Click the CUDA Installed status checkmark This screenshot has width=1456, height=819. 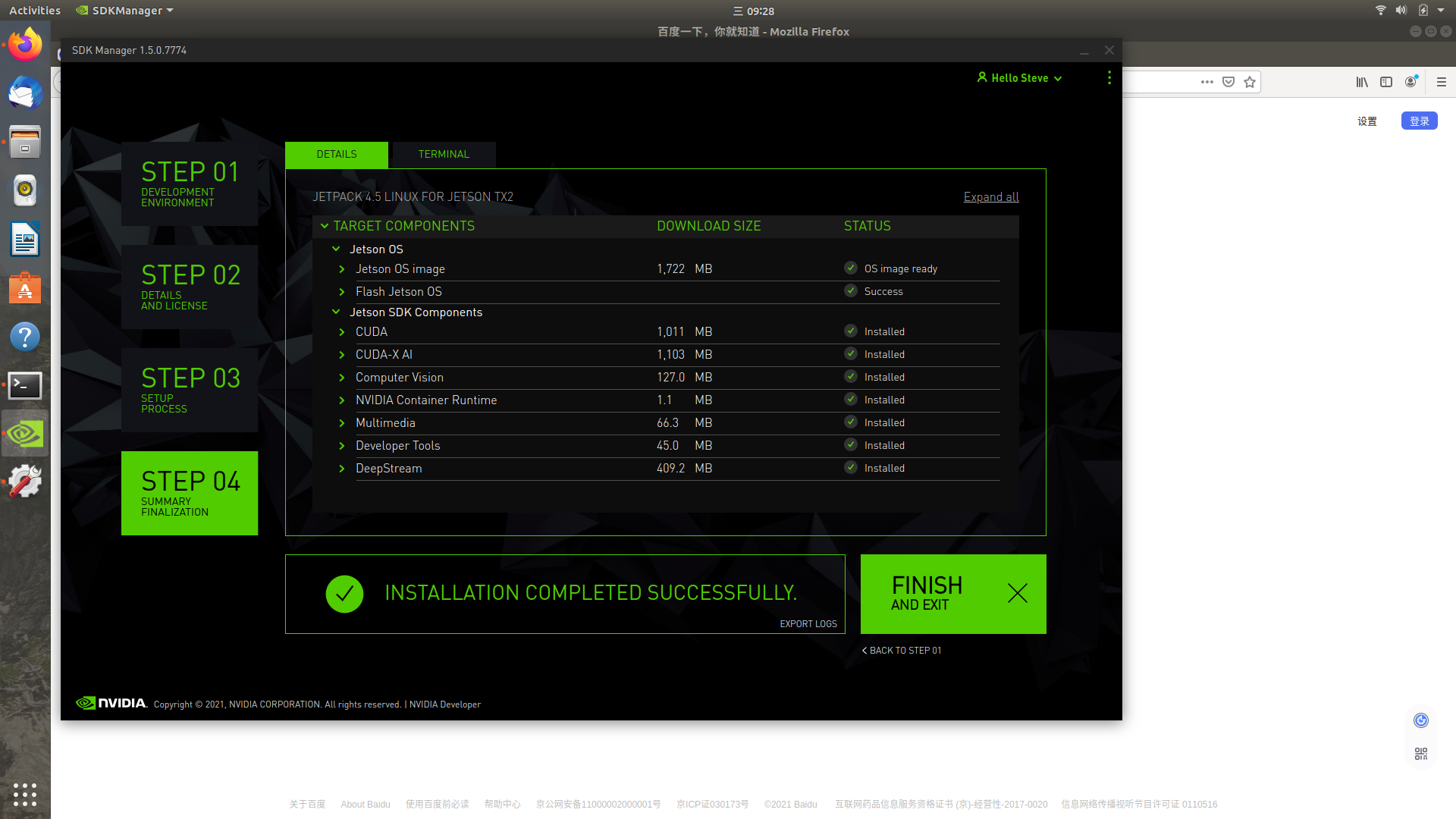coord(851,331)
